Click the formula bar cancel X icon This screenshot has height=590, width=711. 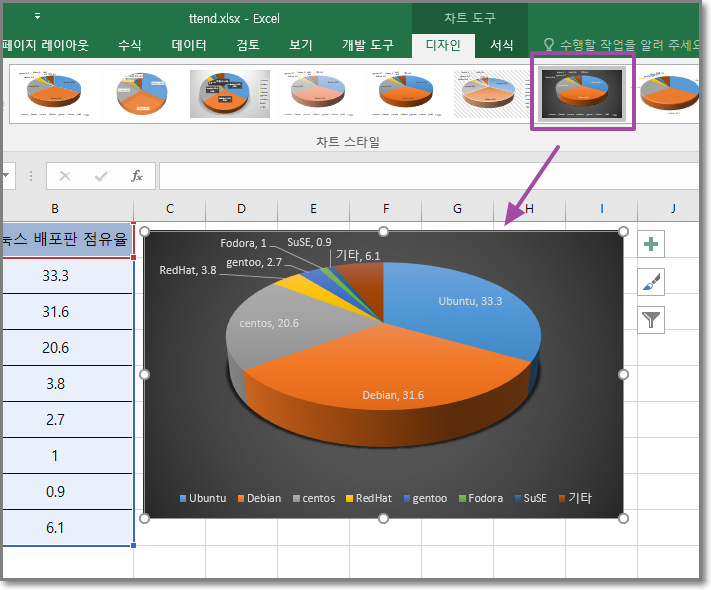pos(65,176)
